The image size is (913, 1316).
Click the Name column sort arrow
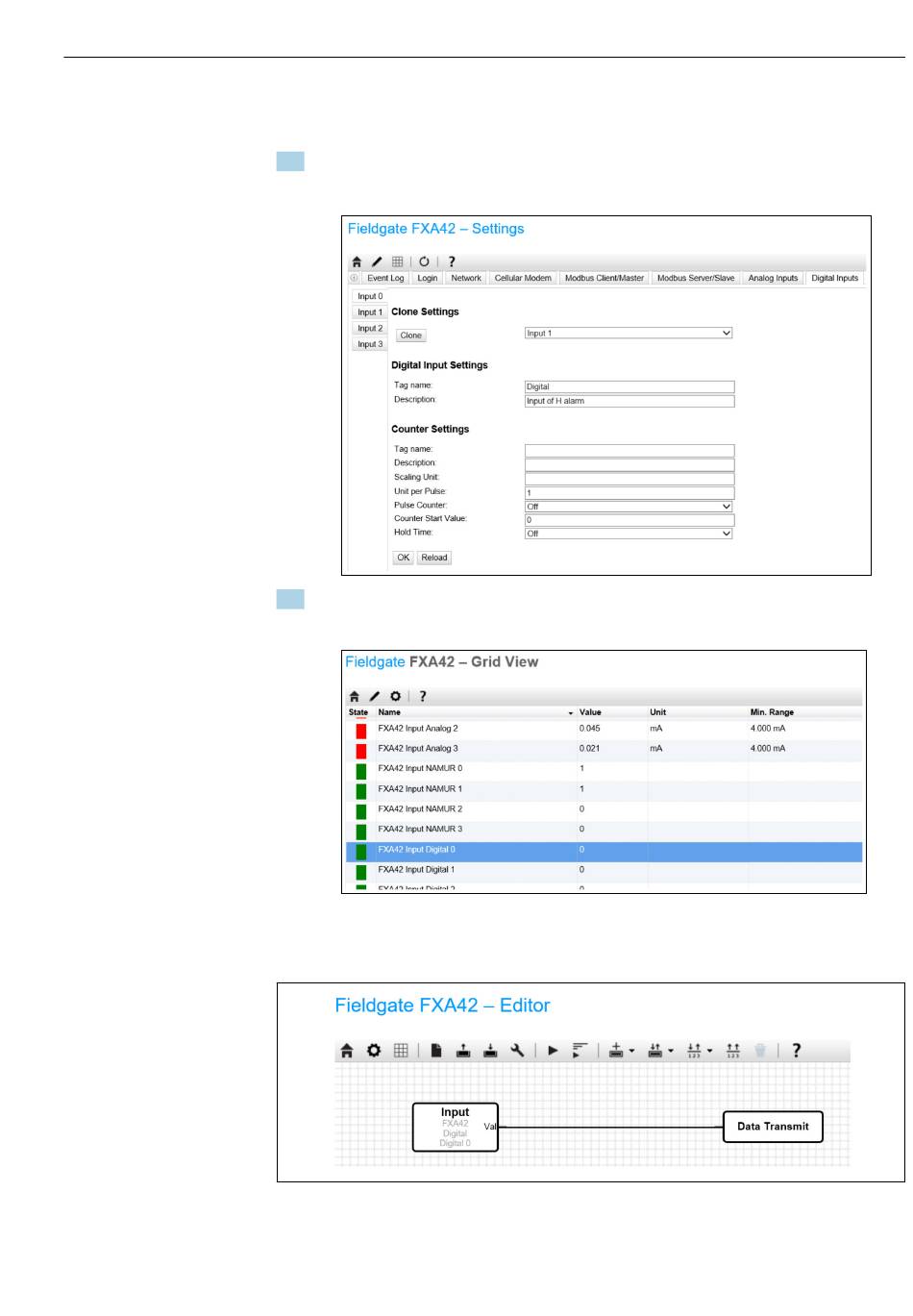570,713
